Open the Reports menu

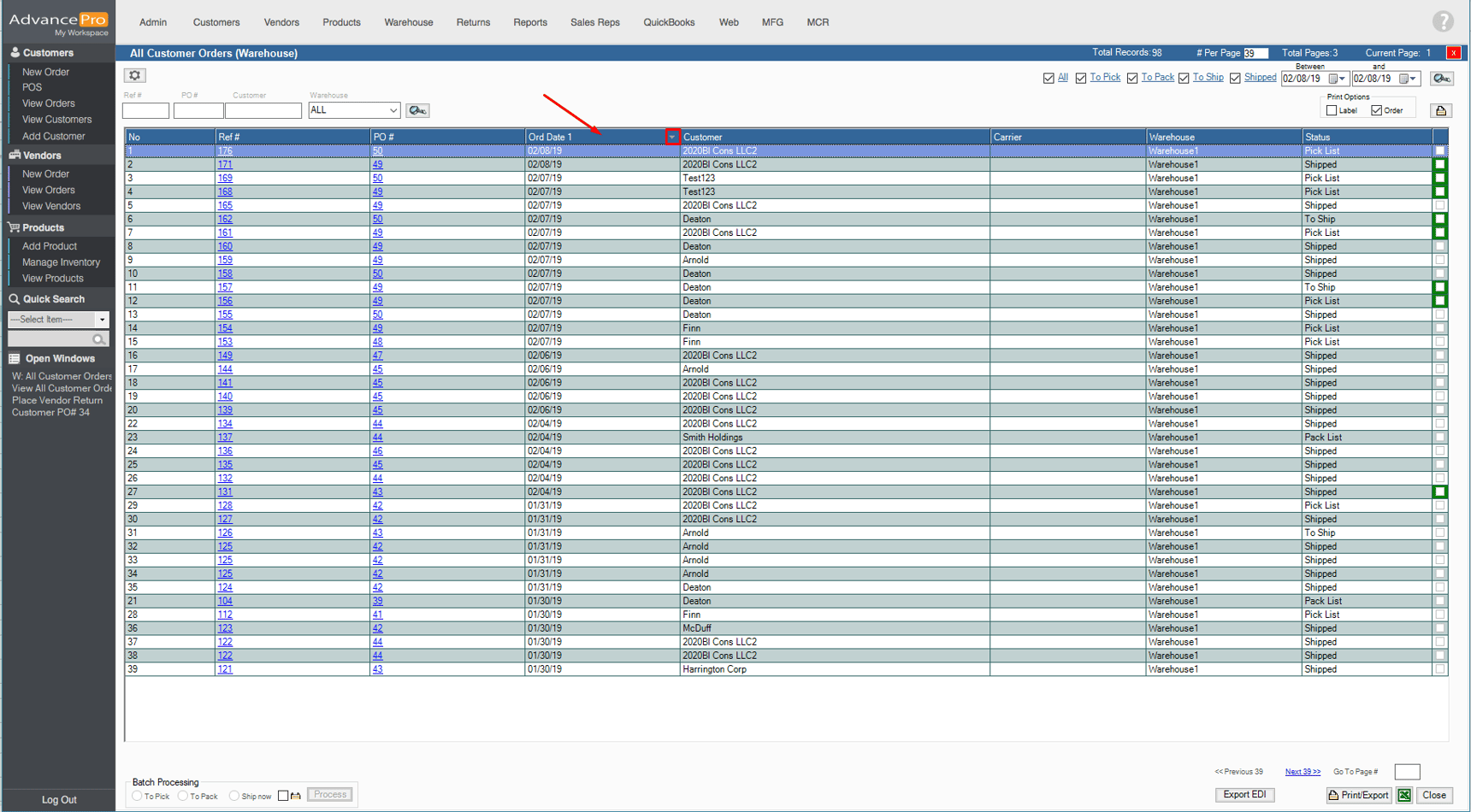coord(529,22)
